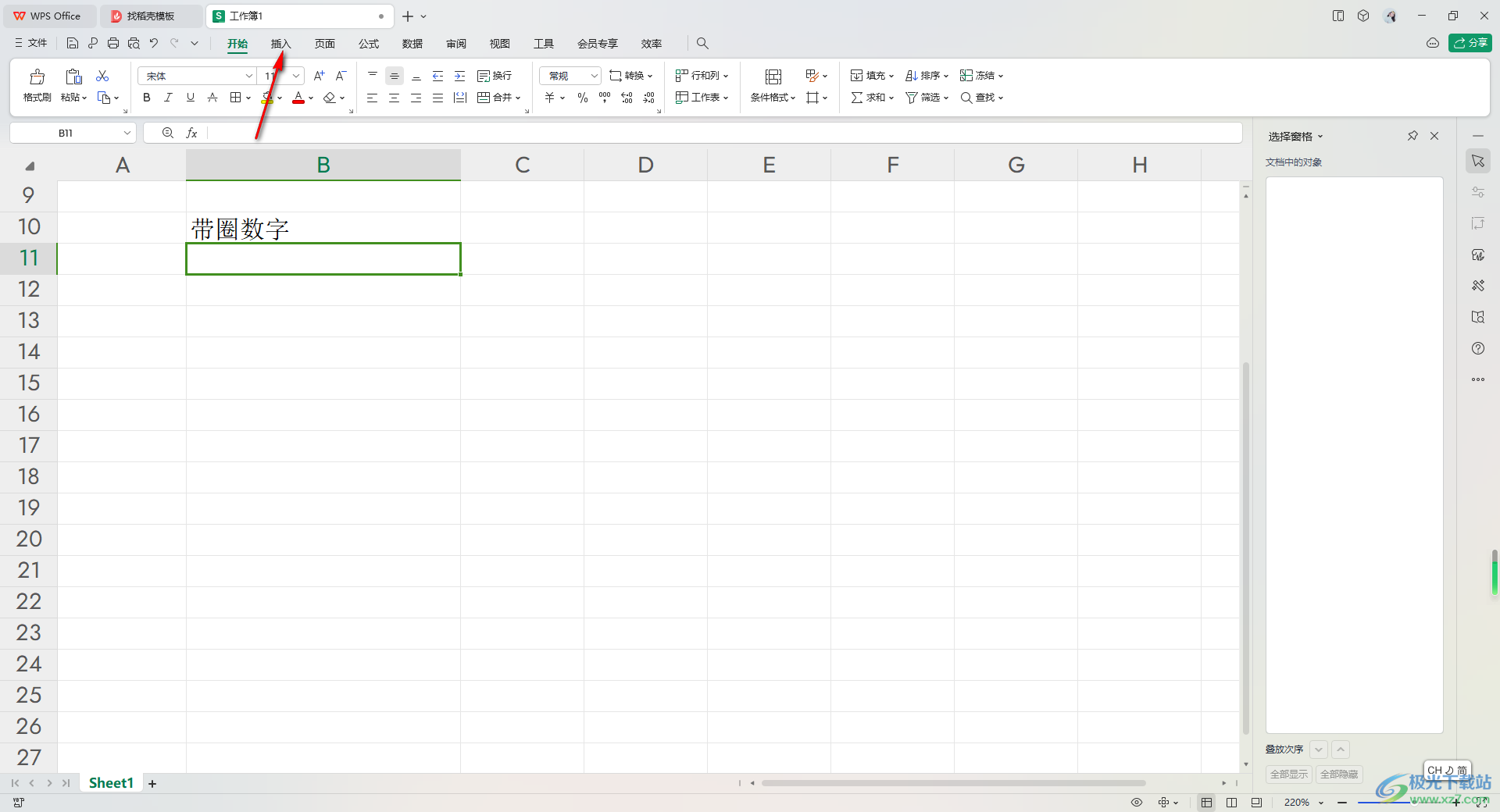Click Freeze panes (冻结) button
1500x812 pixels.
click(x=981, y=76)
